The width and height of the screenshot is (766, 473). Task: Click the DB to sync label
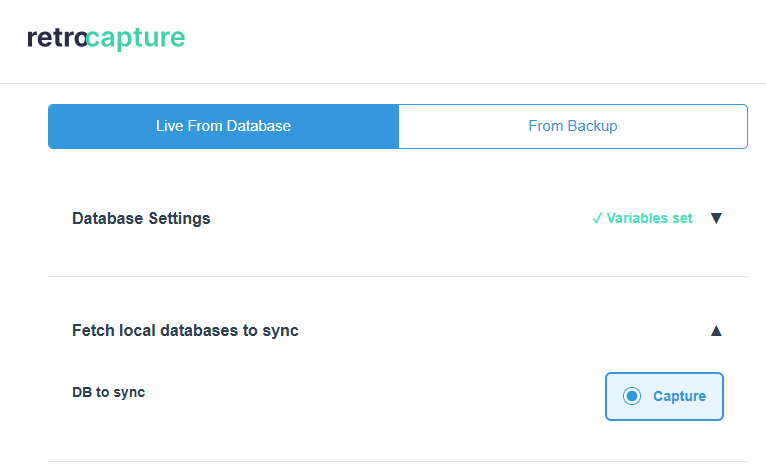(x=108, y=392)
